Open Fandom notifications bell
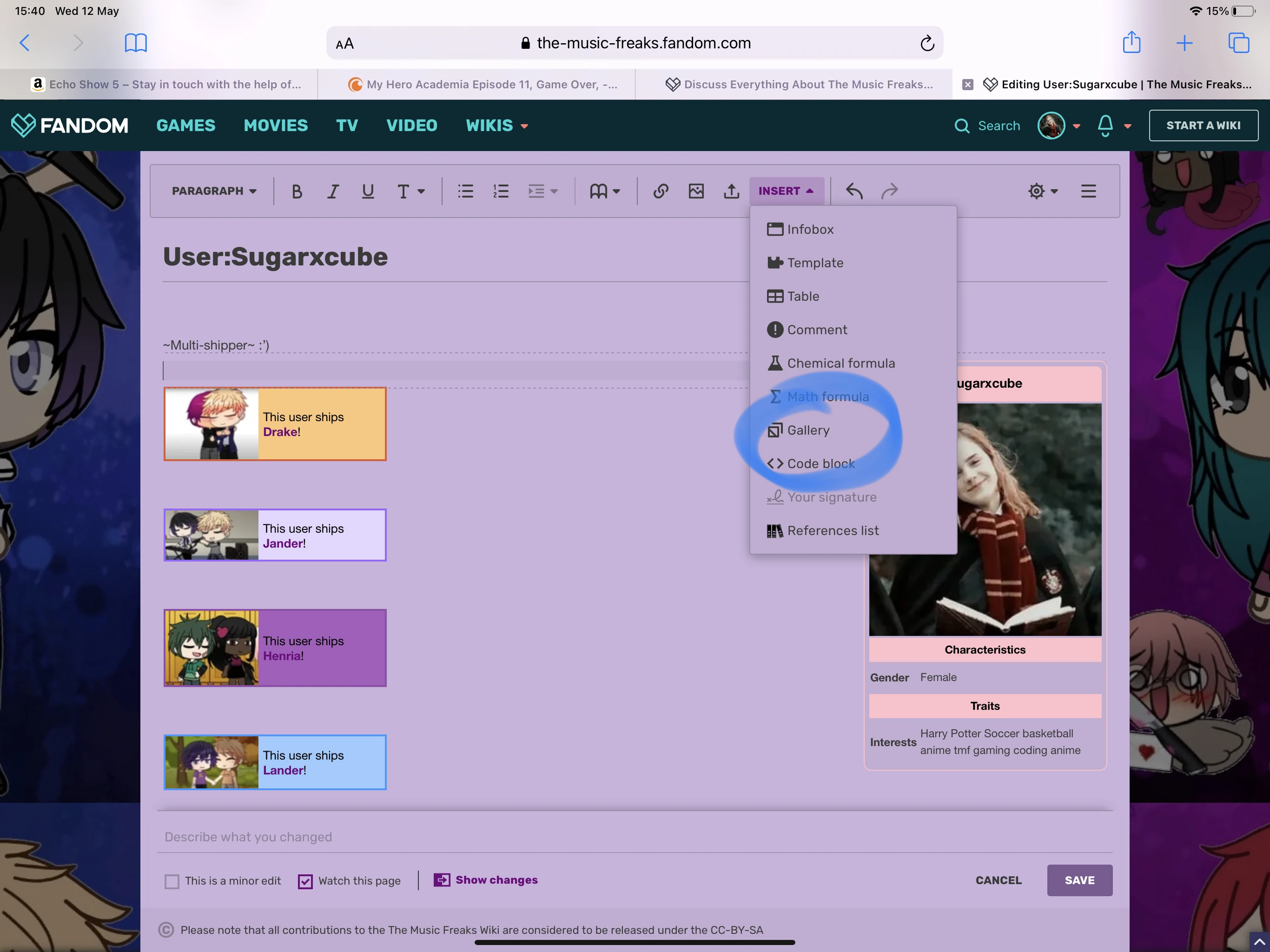The height and width of the screenshot is (952, 1270). click(x=1105, y=125)
